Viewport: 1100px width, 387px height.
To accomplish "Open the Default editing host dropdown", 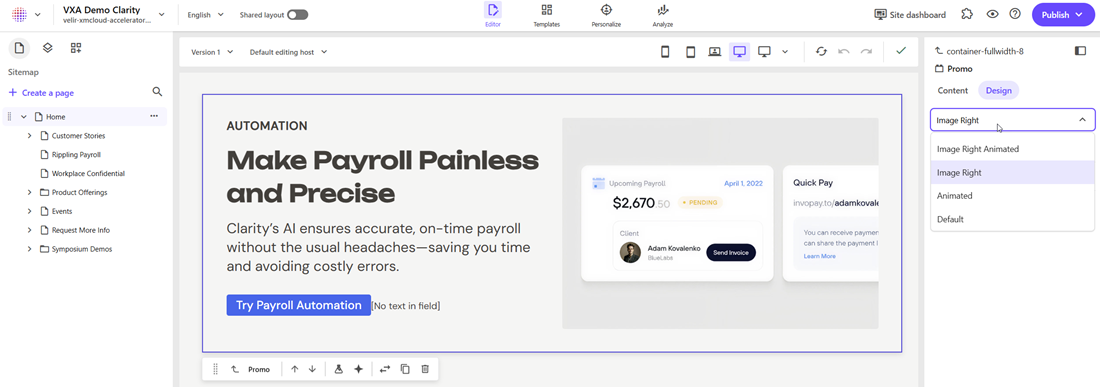I will (x=288, y=52).
